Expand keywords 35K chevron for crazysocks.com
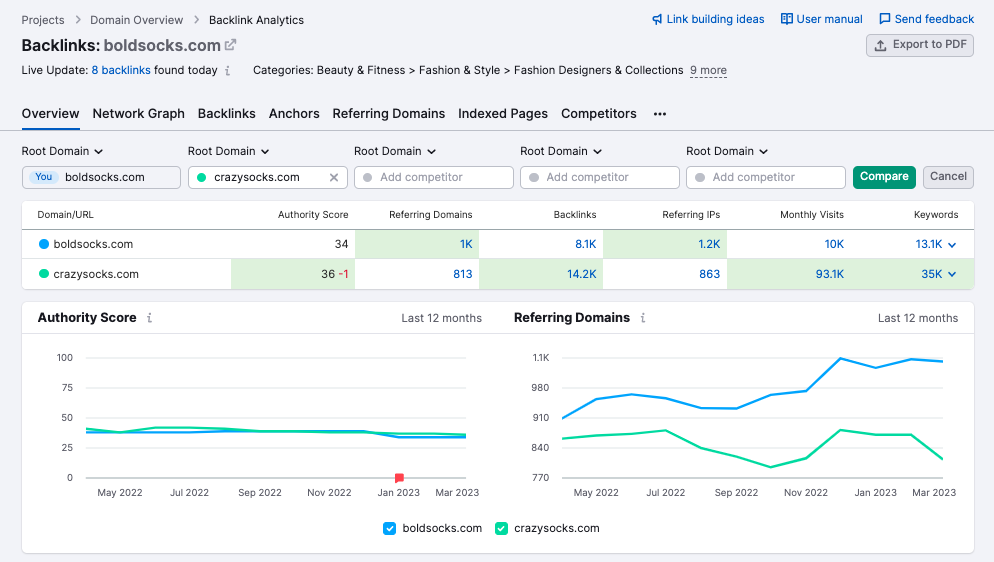The width and height of the screenshot is (994, 562). click(952, 274)
